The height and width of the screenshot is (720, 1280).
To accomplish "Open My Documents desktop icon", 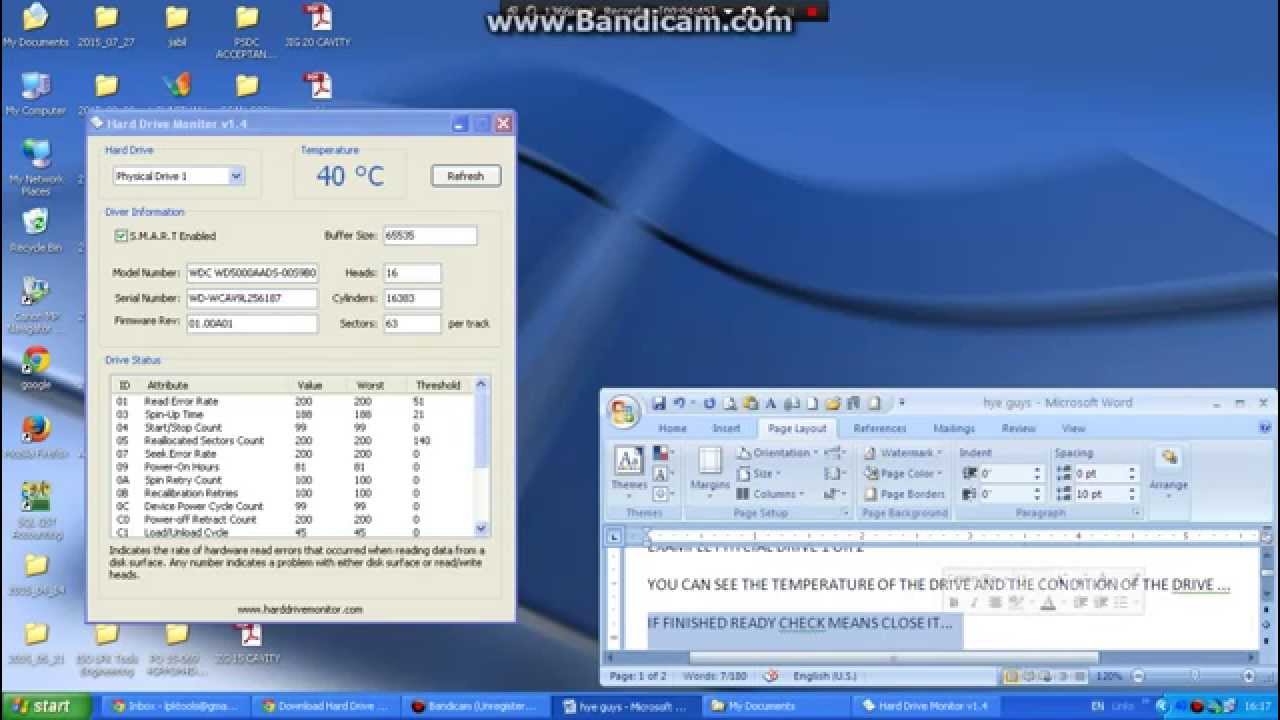I will click(x=36, y=25).
